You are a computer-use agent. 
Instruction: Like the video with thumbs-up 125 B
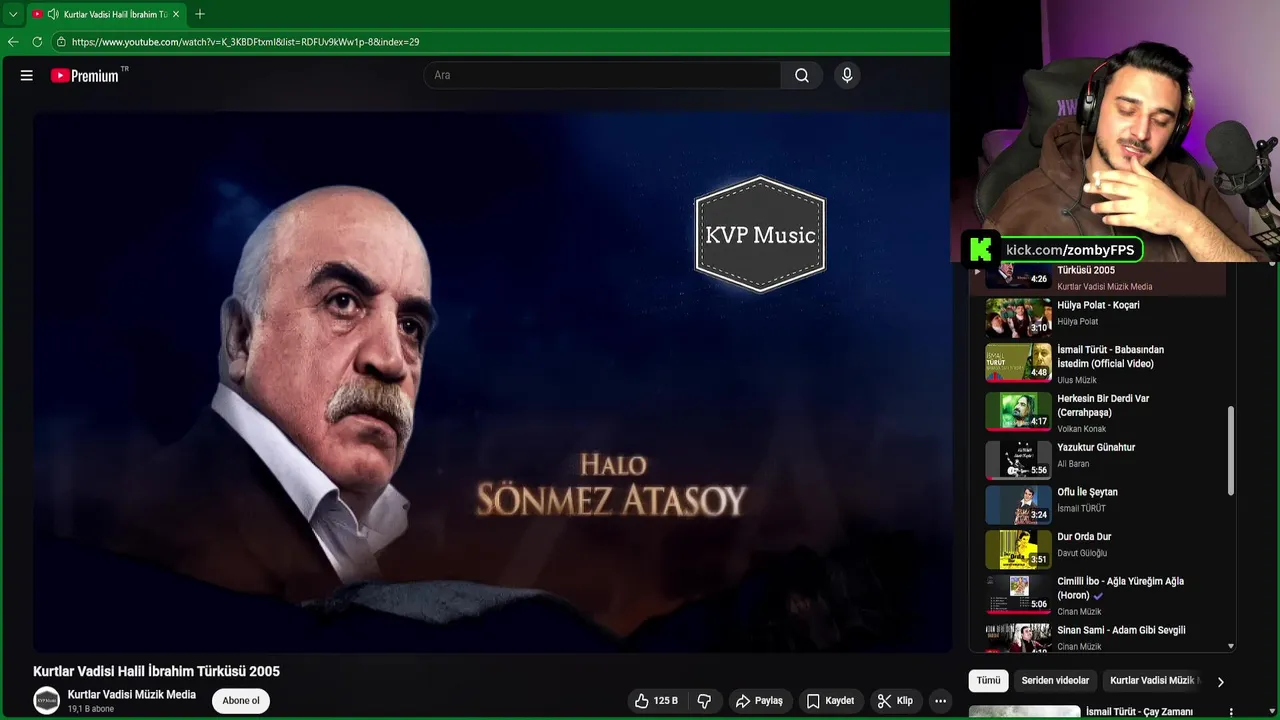656,701
